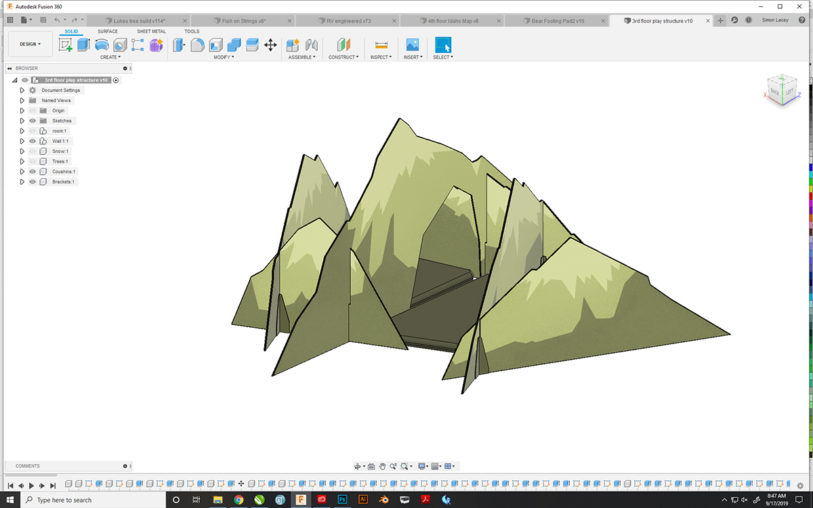
Task: Switch to the TOOLS tab
Action: click(191, 31)
